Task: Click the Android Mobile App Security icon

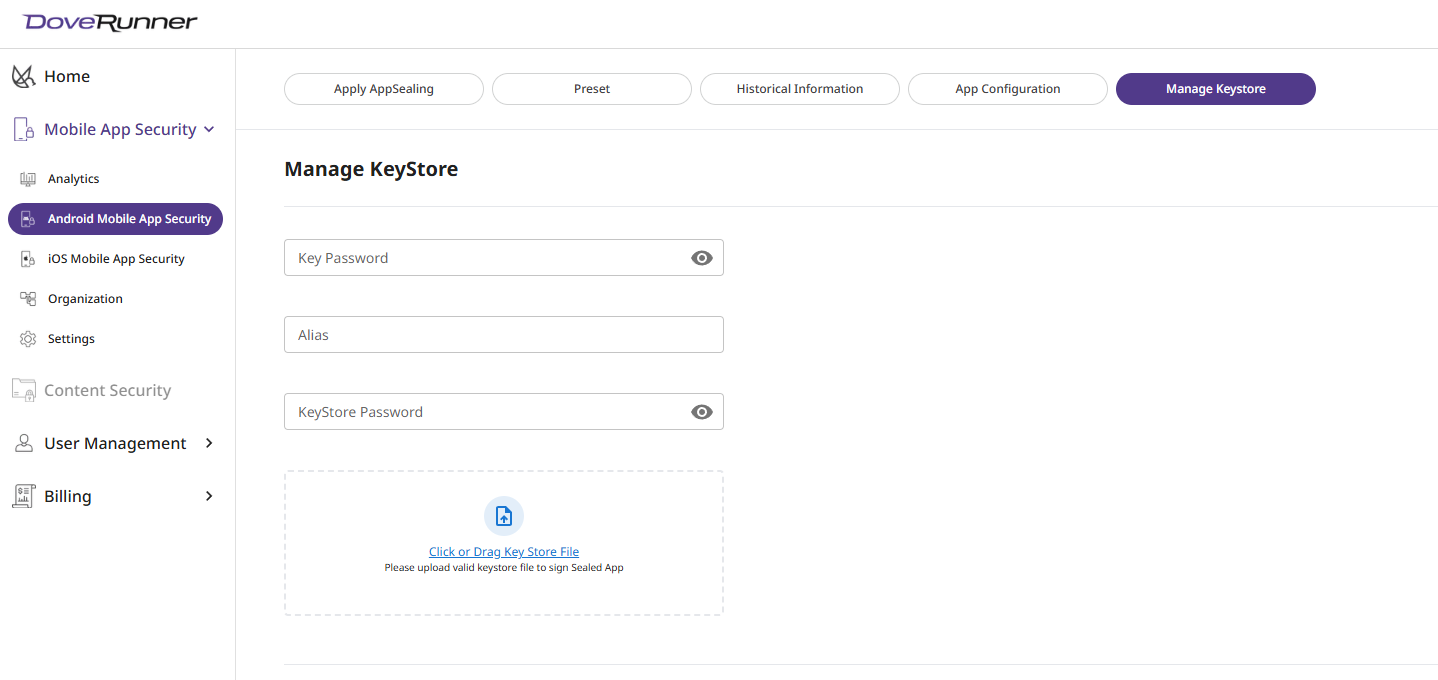Action: pyautogui.click(x=28, y=219)
